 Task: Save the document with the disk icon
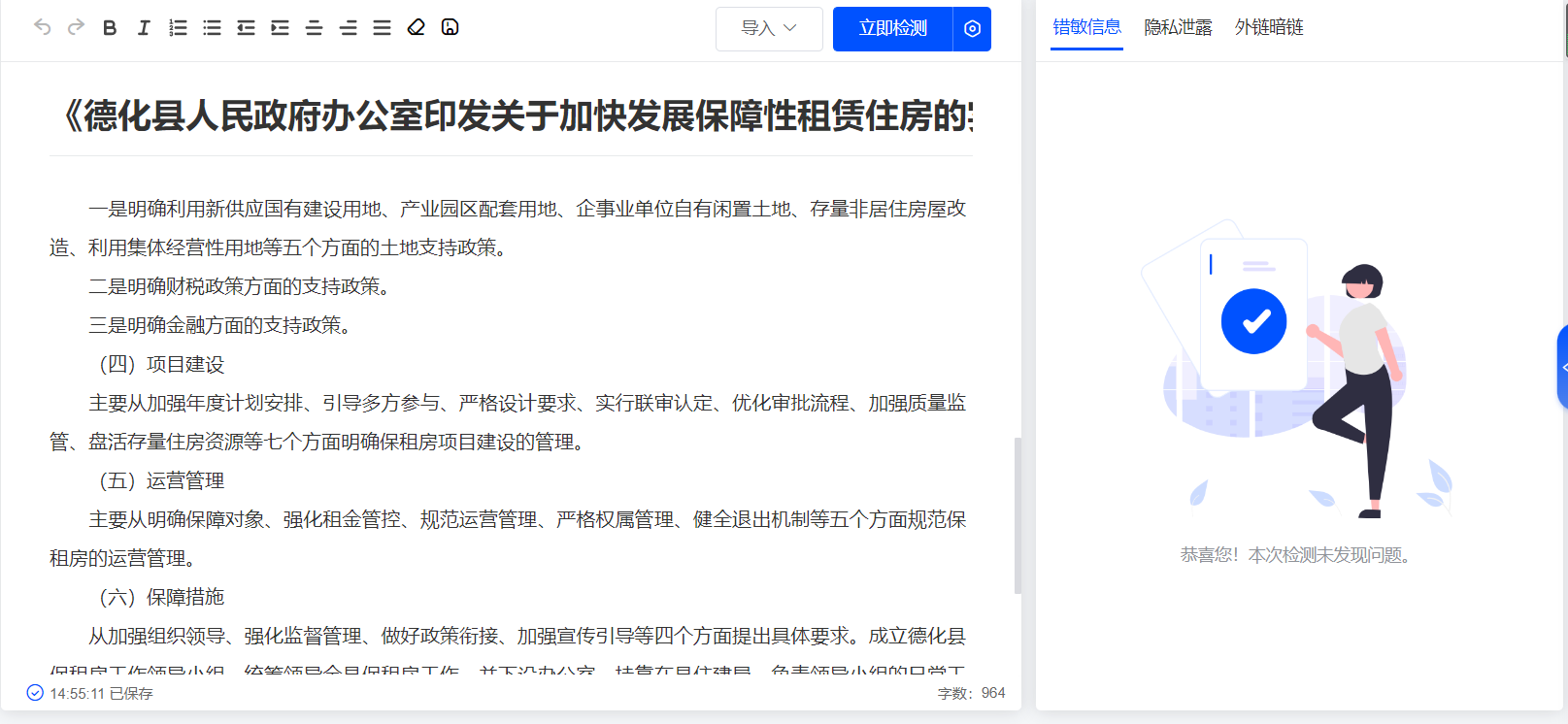coord(450,27)
